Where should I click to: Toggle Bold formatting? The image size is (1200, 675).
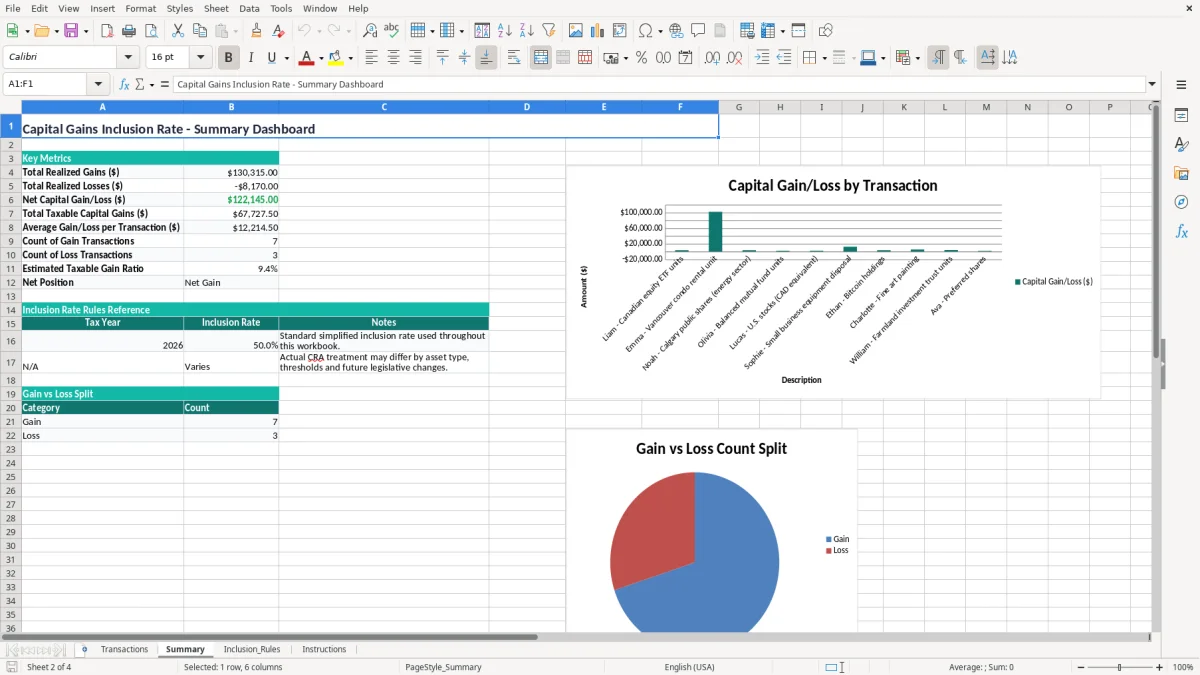(x=228, y=58)
